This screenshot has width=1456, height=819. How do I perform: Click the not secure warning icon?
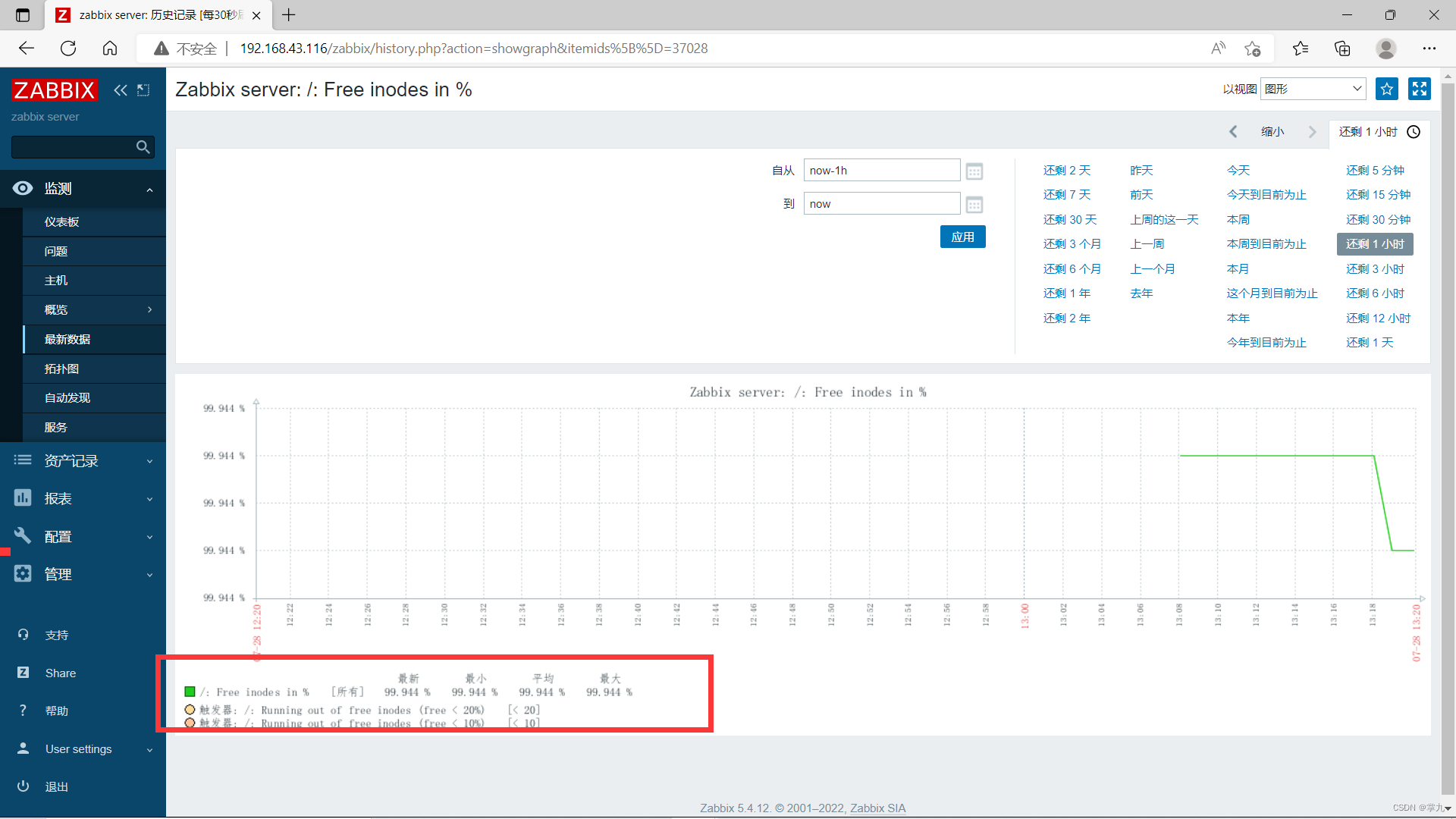[x=161, y=49]
